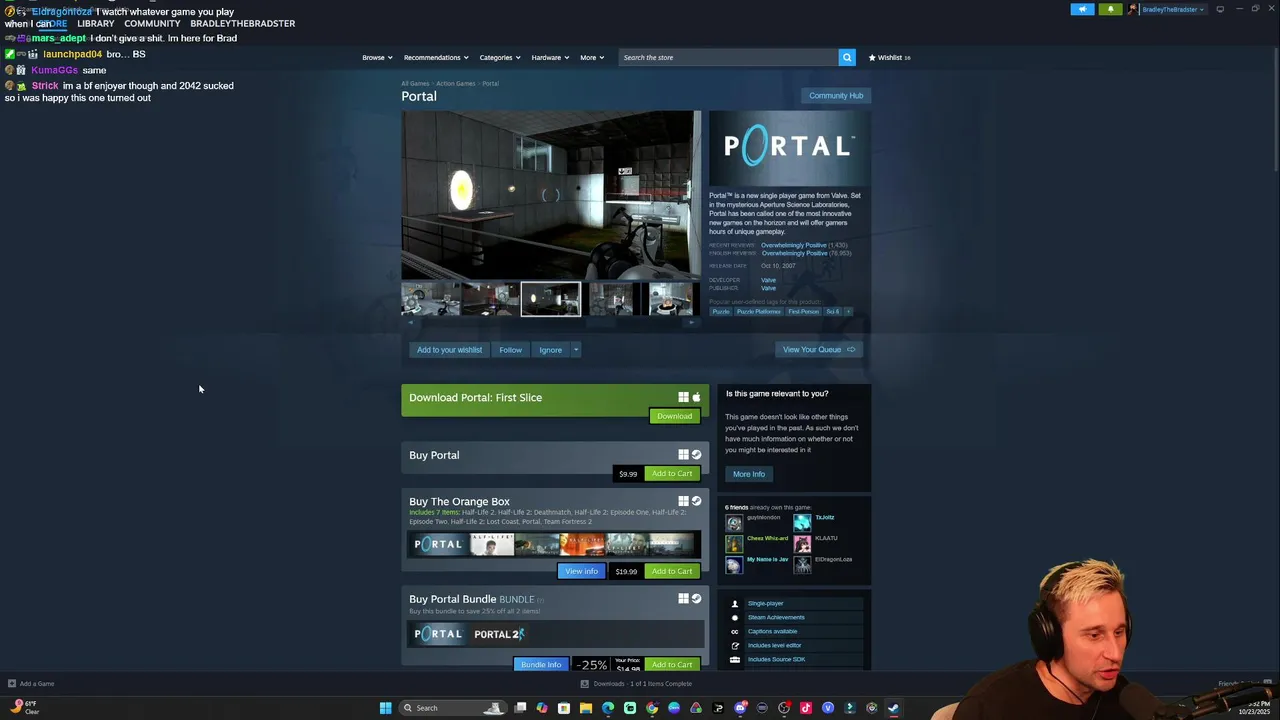This screenshot has width=1280, height=720.
Task: Open friend My Name is Jev avatar
Action: [x=735, y=564]
